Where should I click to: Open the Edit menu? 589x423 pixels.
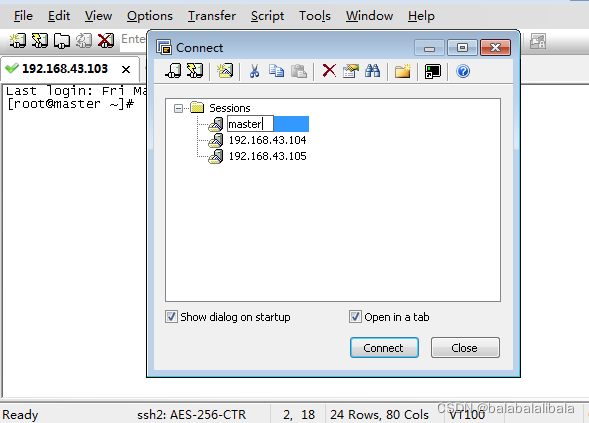coord(59,16)
